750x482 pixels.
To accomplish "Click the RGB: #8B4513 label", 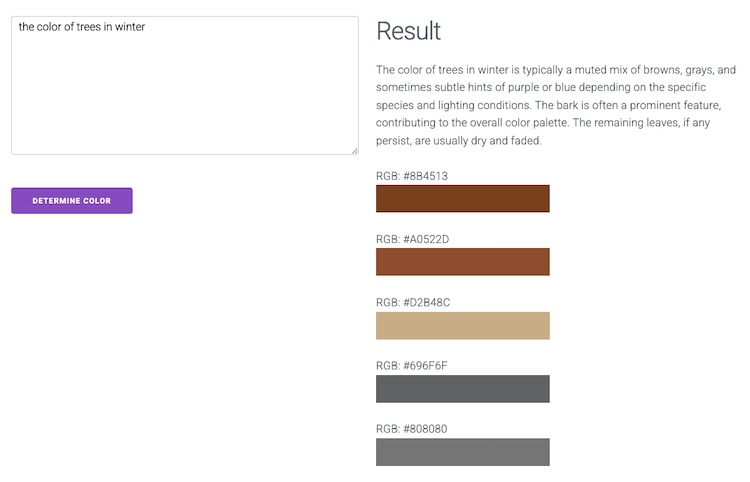I will pyautogui.click(x=411, y=176).
